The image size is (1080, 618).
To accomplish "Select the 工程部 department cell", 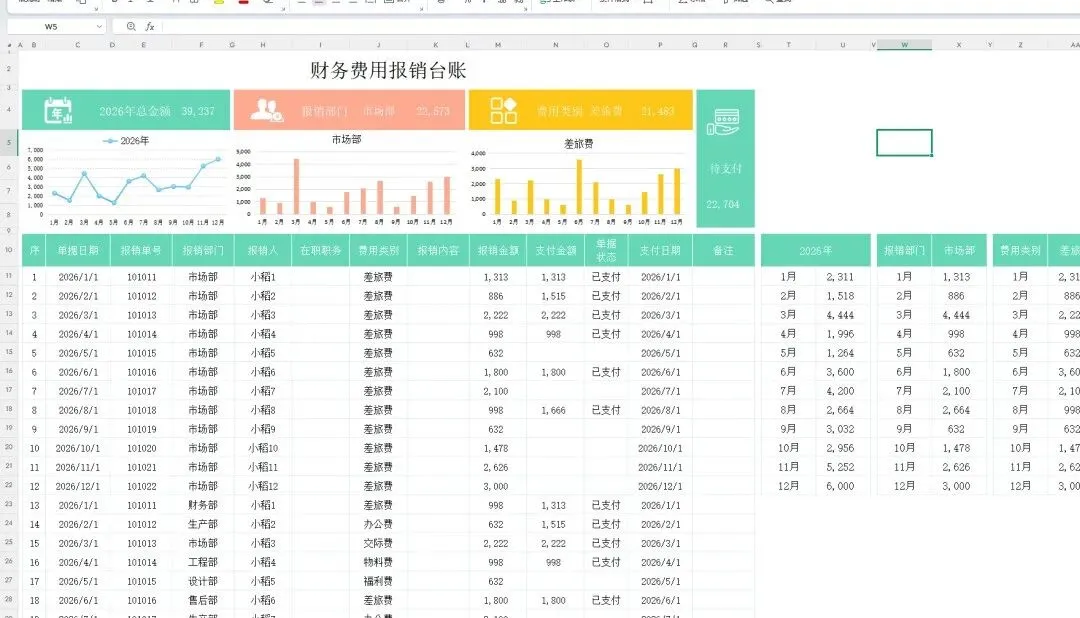I will [x=202, y=562].
